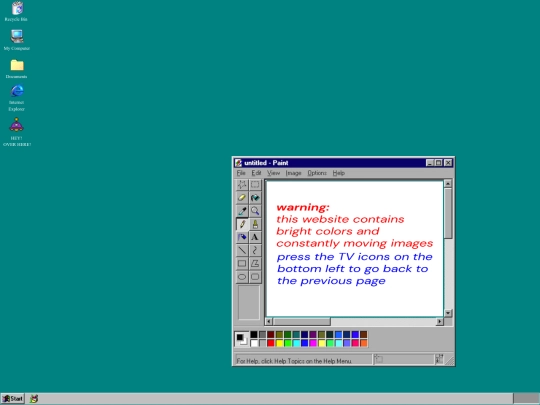
Task: Choose the dark green swatch
Action: coord(288,334)
